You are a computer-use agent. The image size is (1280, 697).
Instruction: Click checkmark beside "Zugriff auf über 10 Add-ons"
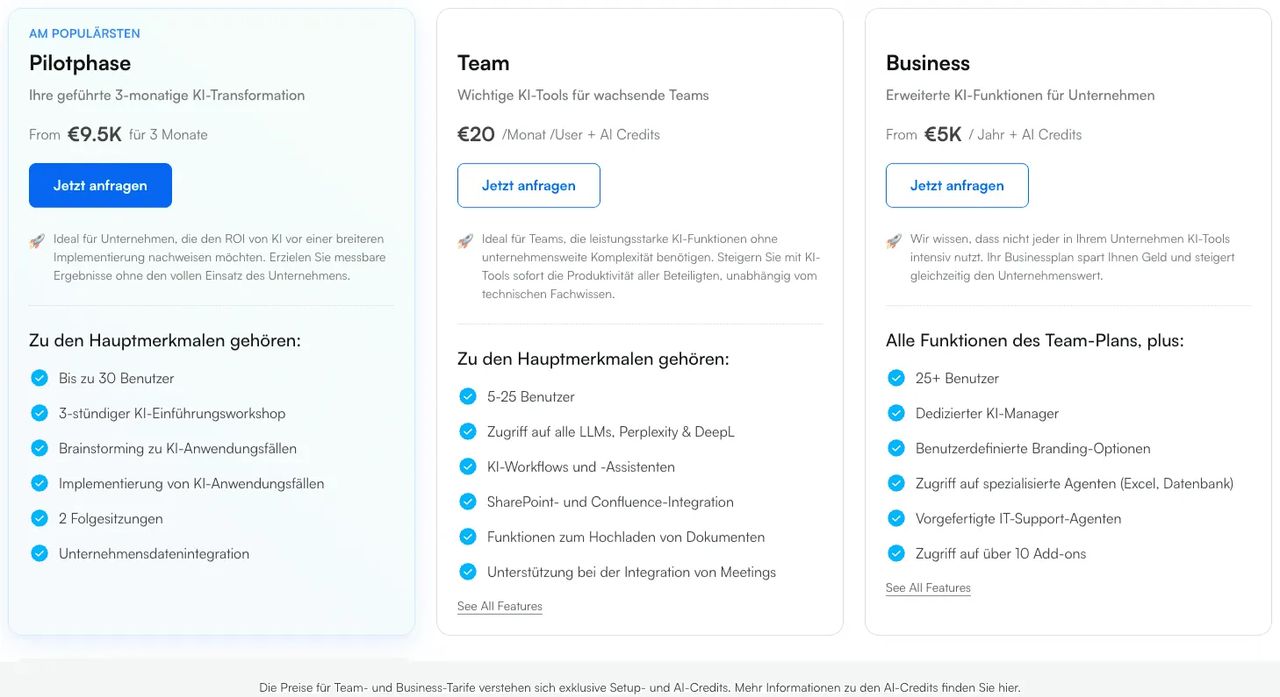pos(896,553)
